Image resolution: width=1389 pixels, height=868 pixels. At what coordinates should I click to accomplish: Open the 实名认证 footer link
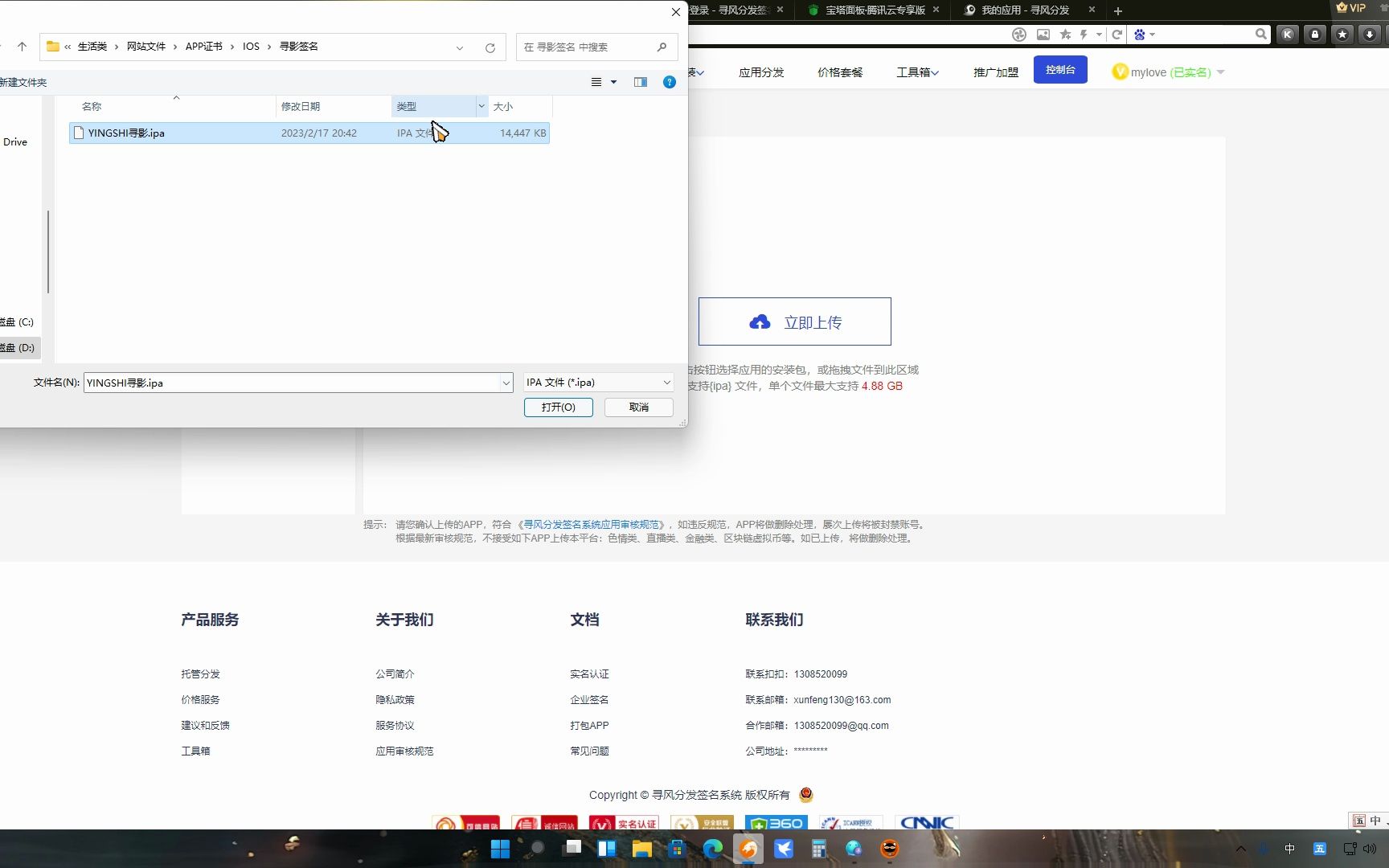click(589, 674)
